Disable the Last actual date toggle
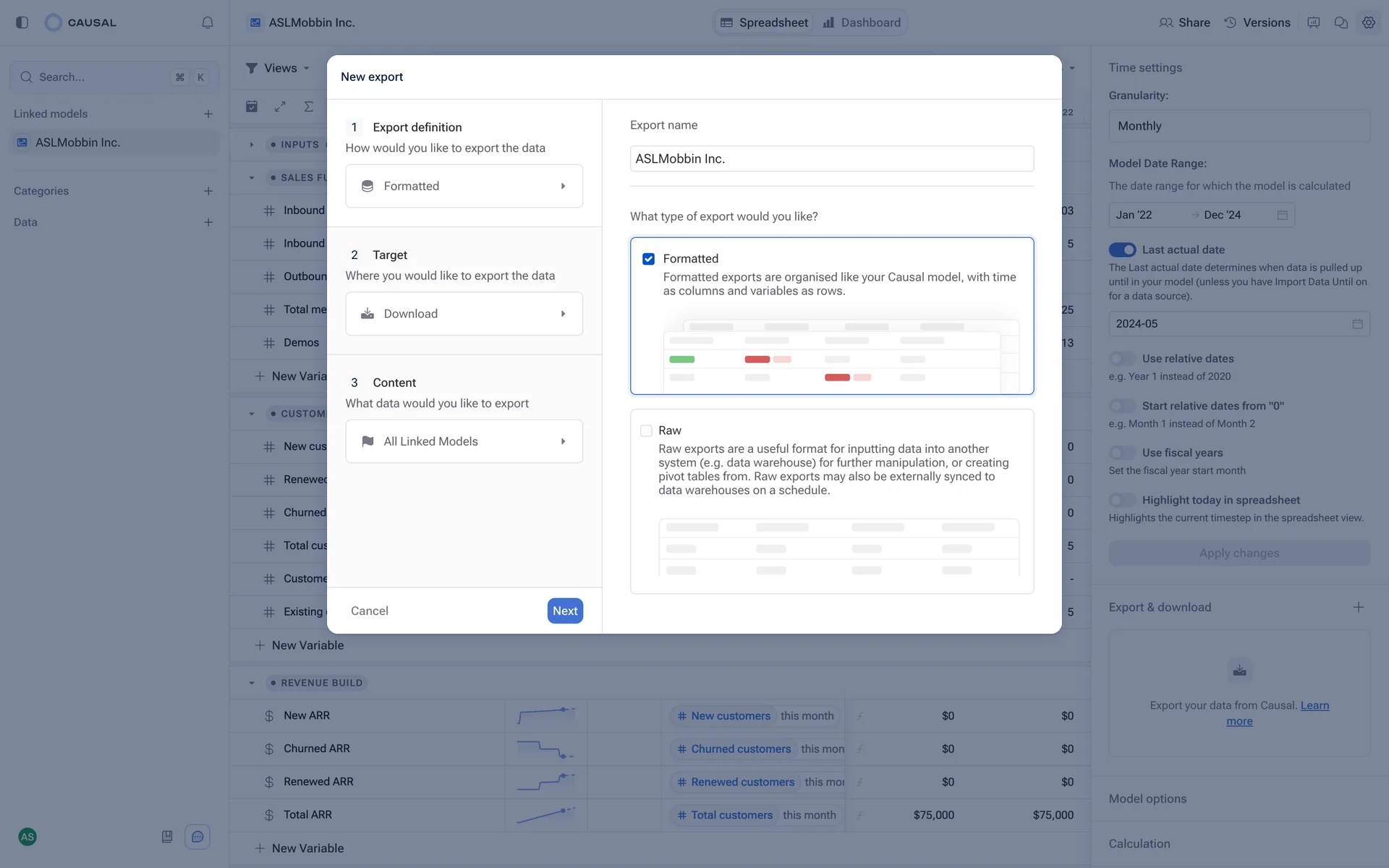 1122,250
